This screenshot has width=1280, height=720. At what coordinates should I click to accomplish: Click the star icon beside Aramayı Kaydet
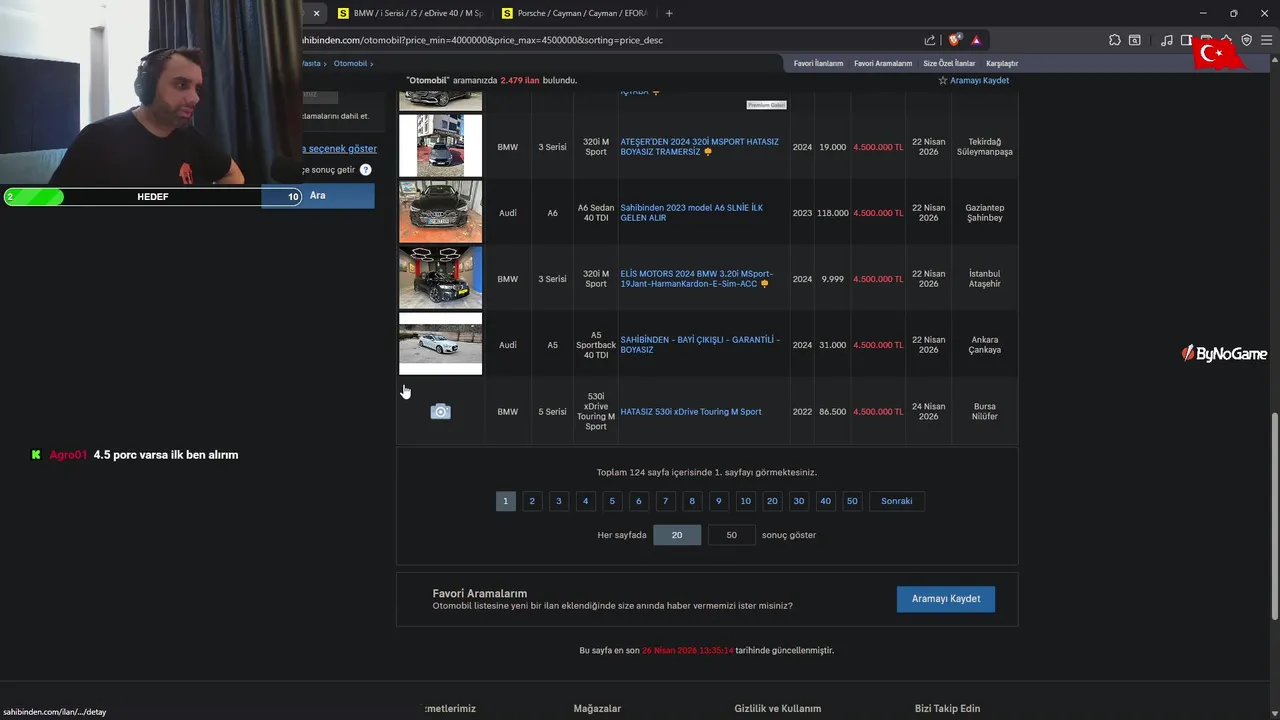click(x=942, y=80)
